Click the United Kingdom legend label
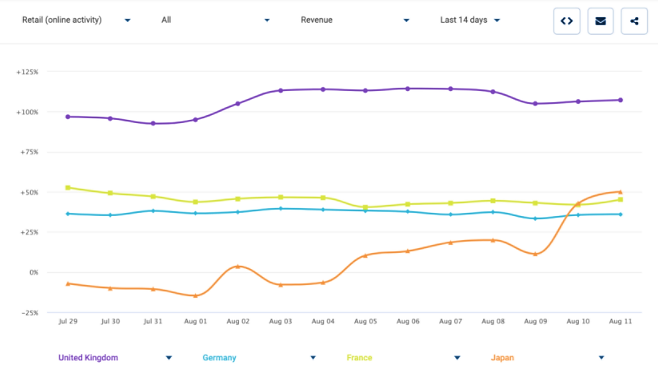 click(88, 358)
